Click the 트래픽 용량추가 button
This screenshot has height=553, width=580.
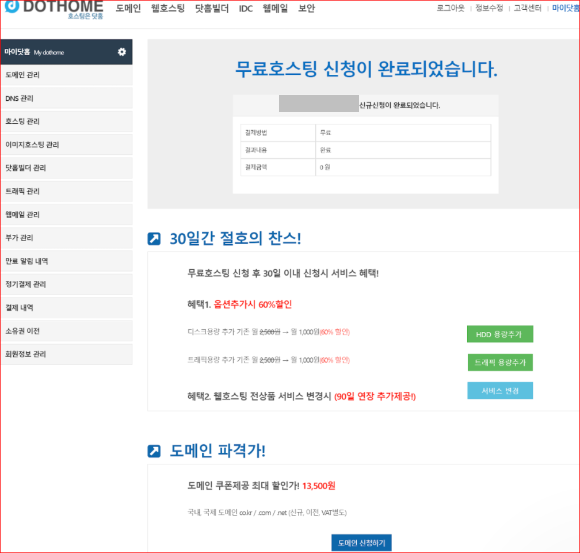pos(500,363)
